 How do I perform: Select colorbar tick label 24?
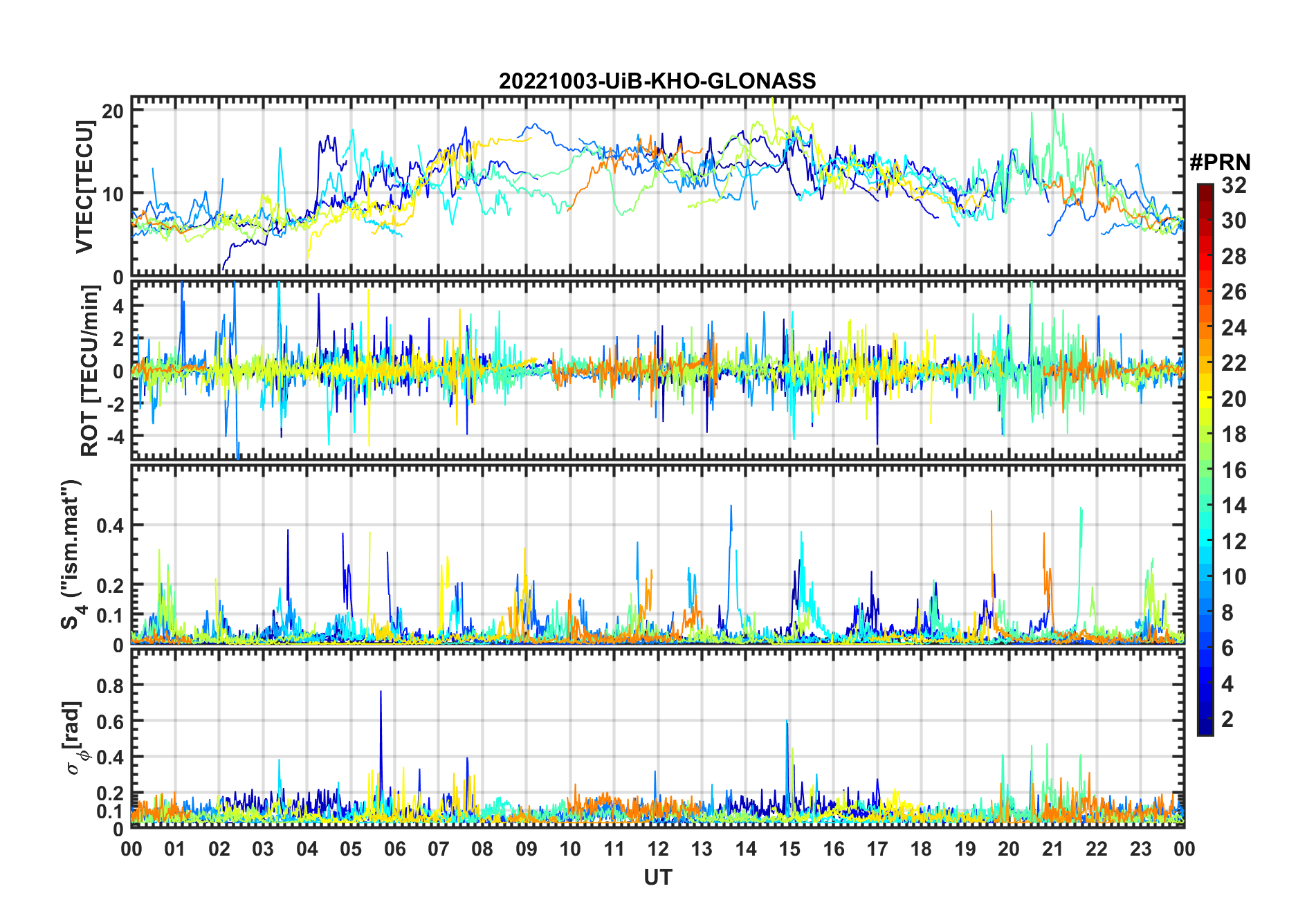[1234, 328]
